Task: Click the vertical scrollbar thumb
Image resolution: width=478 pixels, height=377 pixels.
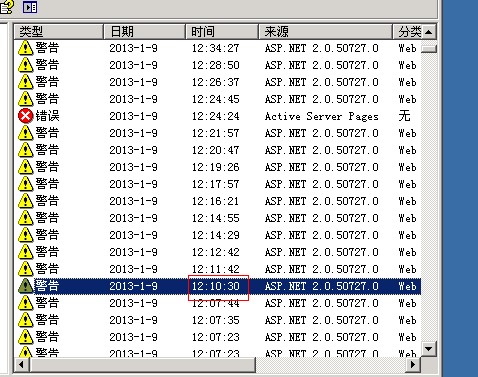Action: coord(429,49)
